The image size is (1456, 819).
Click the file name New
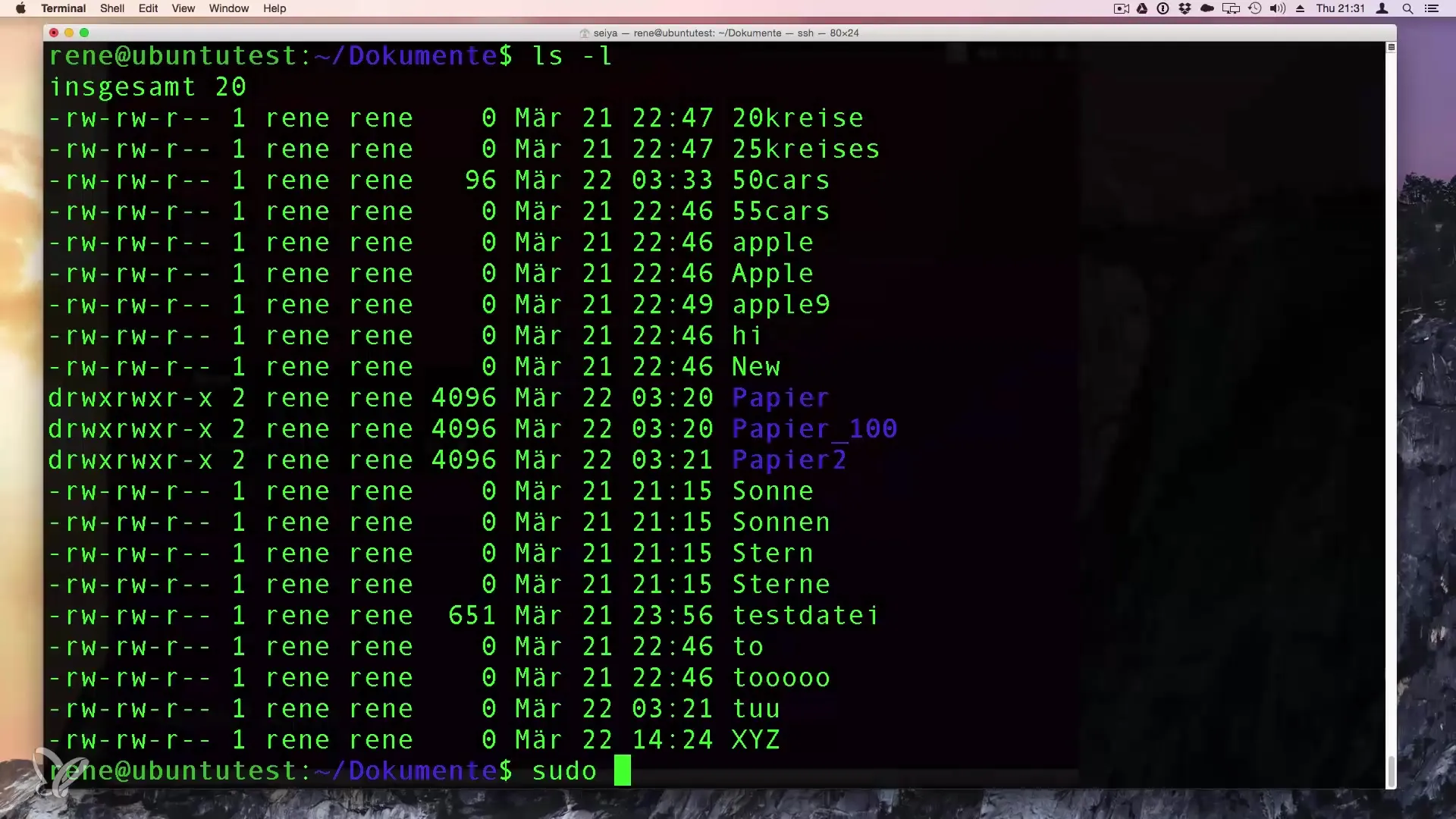(x=756, y=367)
